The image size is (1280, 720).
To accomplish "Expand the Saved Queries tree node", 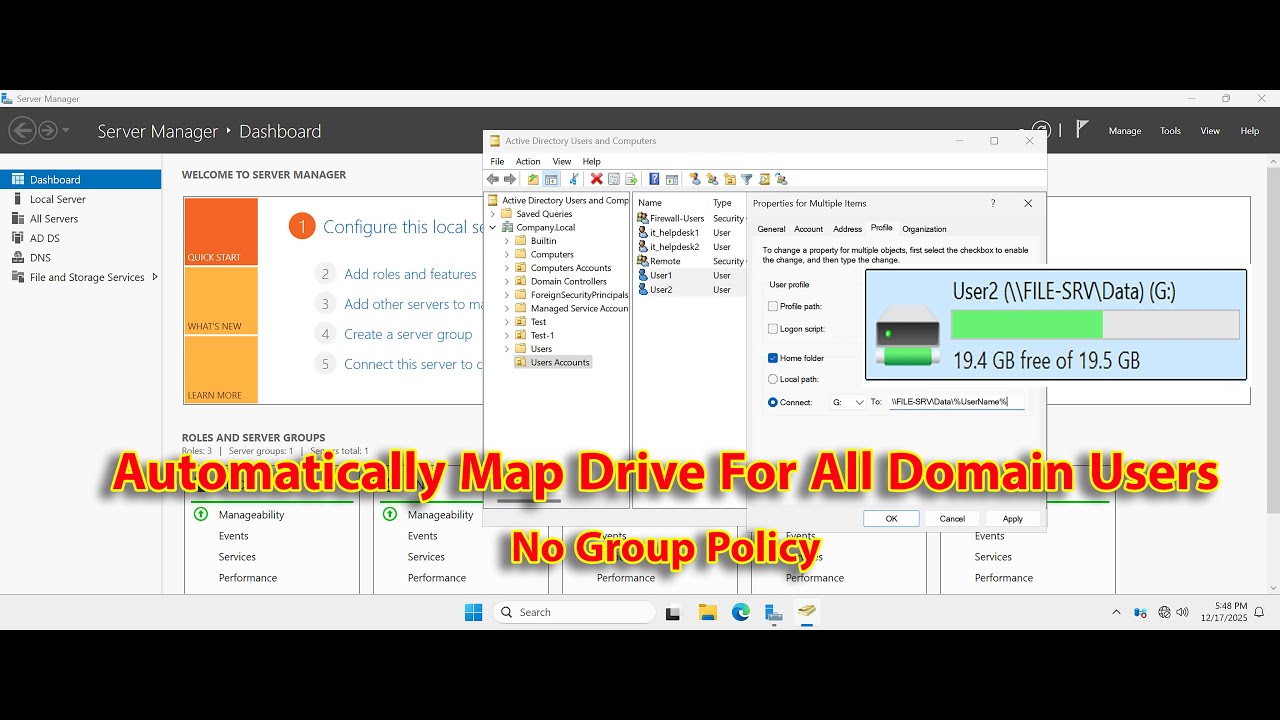I will click(493, 214).
